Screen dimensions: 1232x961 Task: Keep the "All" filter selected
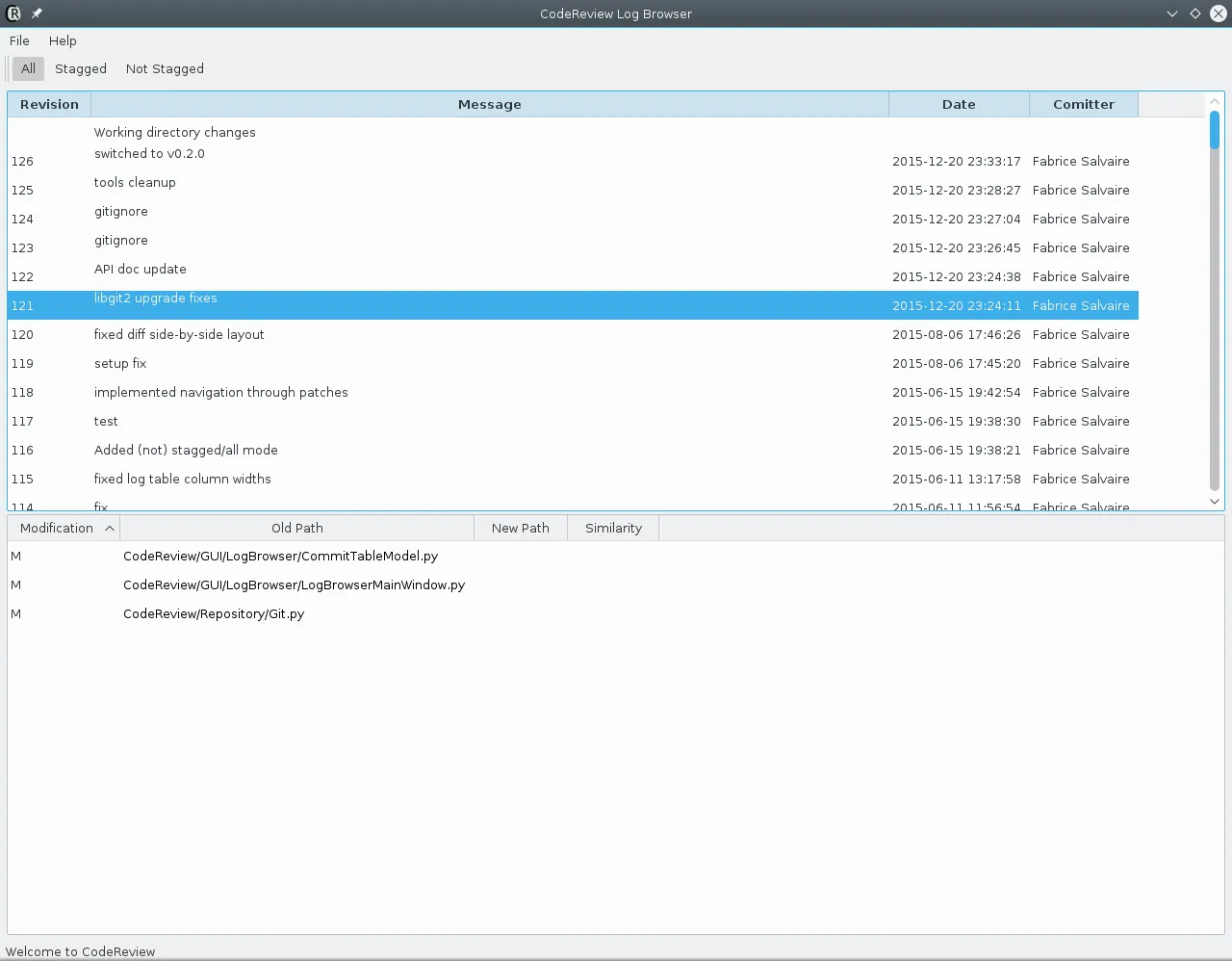click(x=27, y=68)
